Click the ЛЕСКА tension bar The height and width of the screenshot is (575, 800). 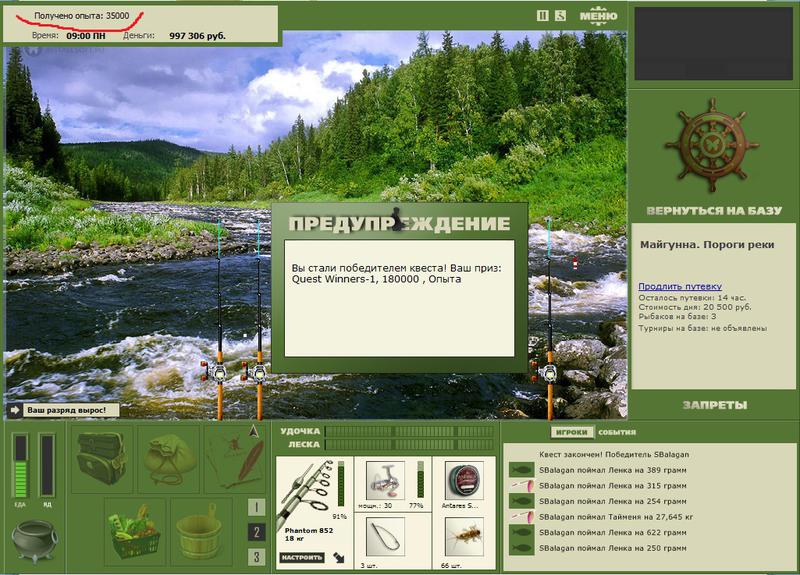tap(409, 444)
